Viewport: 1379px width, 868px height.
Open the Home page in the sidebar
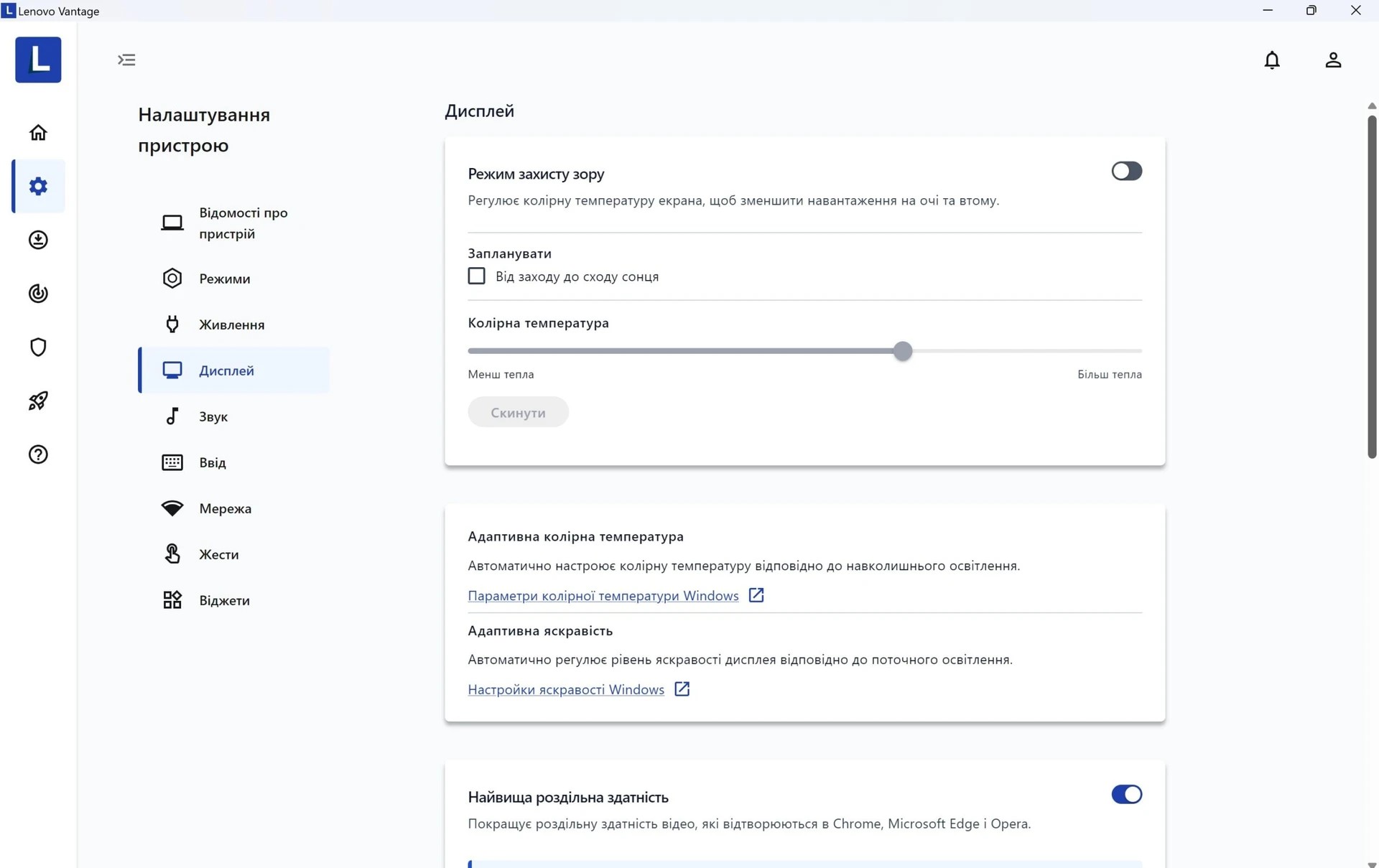click(38, 133)
